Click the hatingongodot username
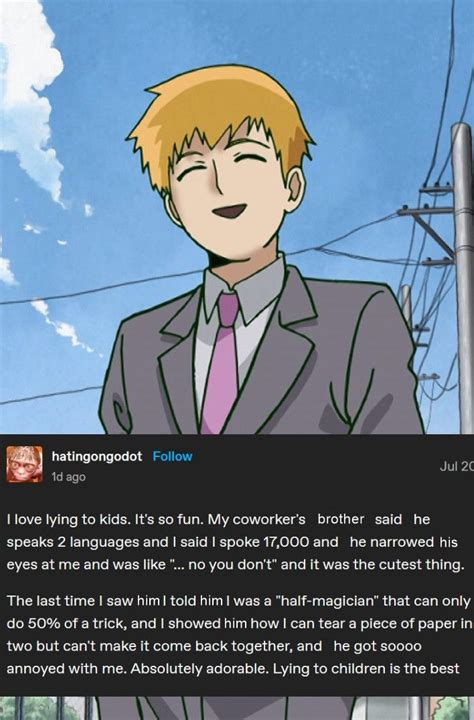The height and width of the screenshot is (720, 474). [x=97, y=456]
